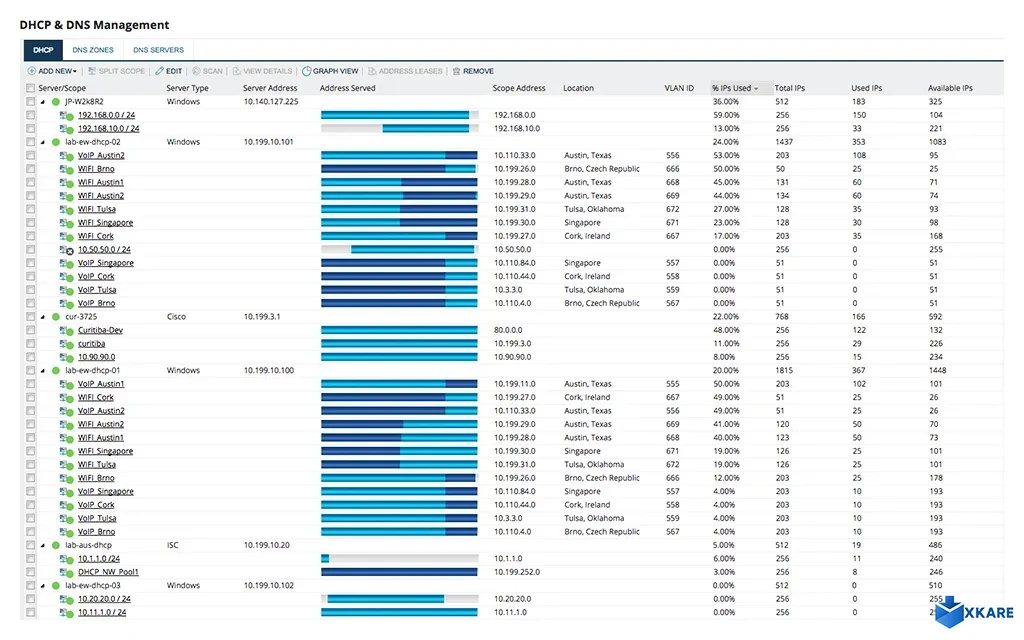This screenshot has width=1024, height=640.
Task: Click green status dot of lab-aus-dhcp
Action: click(56, 545)
